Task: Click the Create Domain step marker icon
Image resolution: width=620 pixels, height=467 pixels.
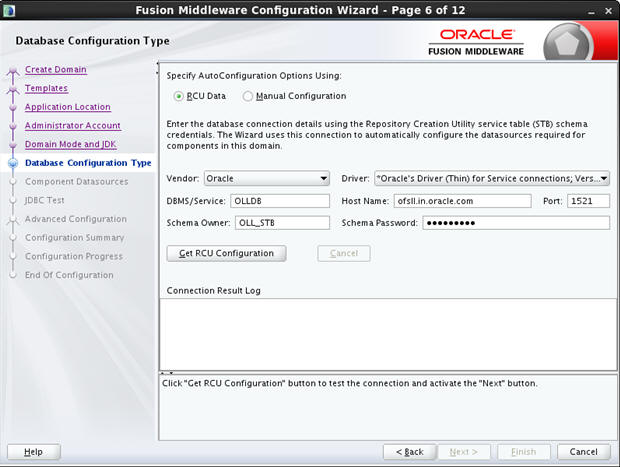Action: [13, 70]
